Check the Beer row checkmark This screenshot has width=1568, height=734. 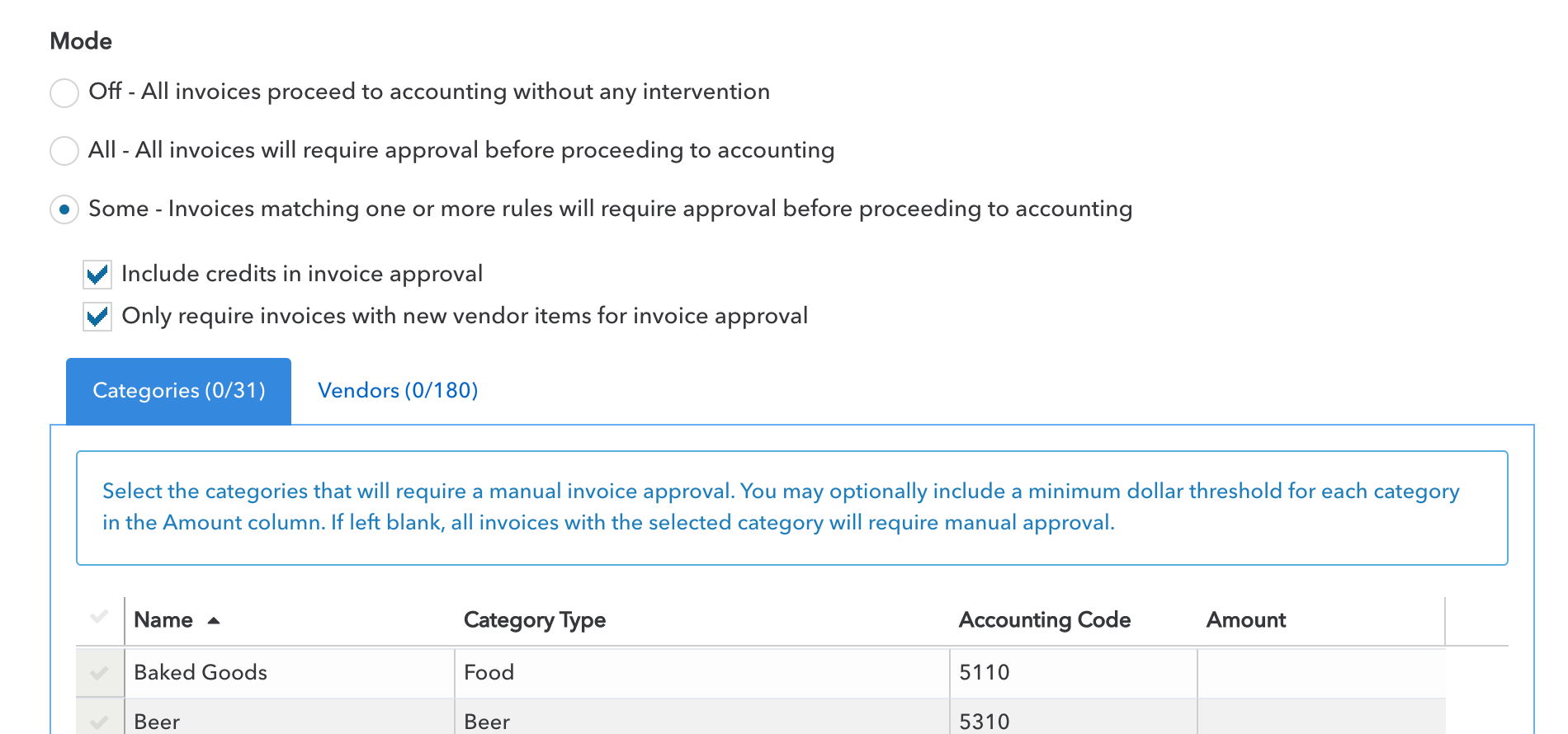point(99,722)
